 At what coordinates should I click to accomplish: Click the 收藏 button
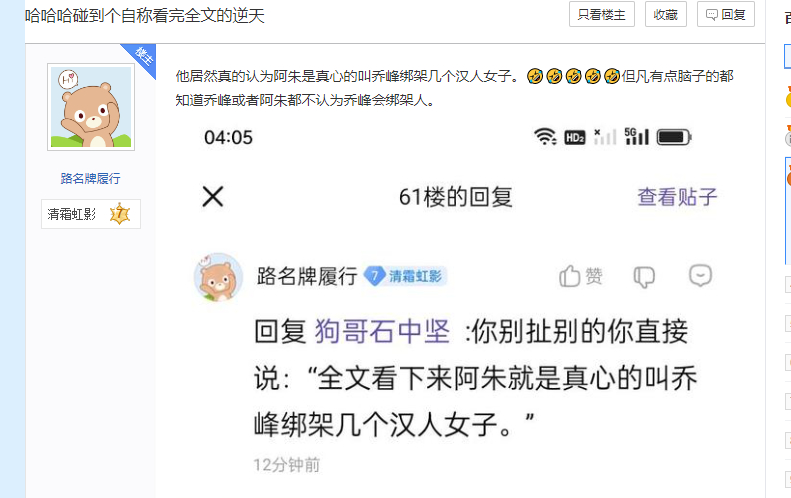pos(665,15)
